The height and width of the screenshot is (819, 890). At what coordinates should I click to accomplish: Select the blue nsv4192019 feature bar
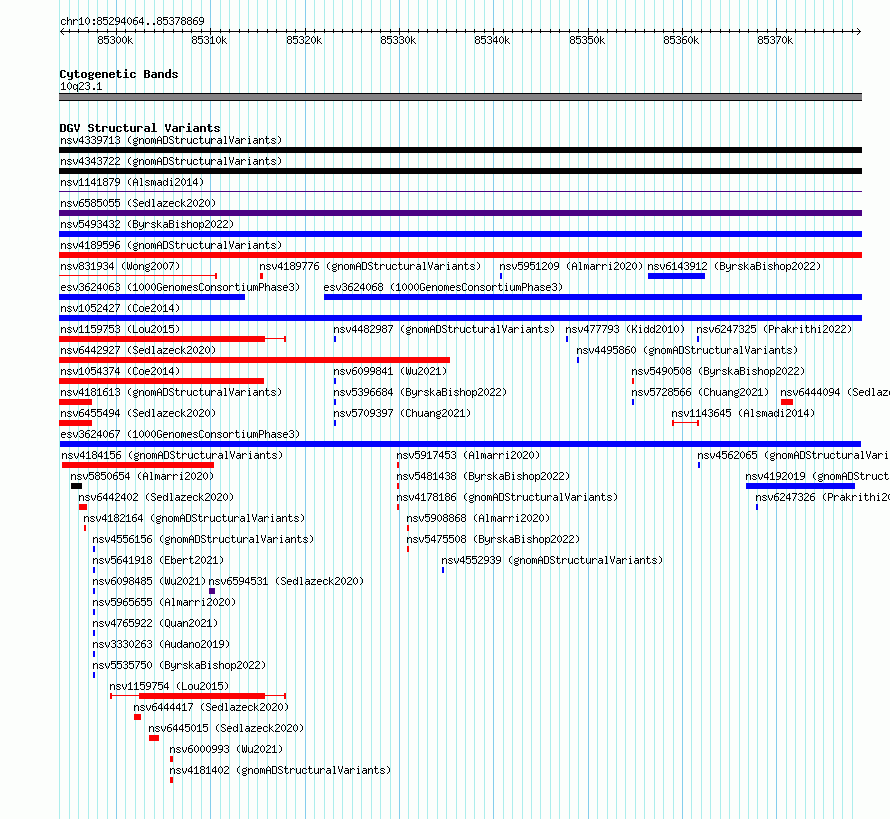click(x=800, y=486)
